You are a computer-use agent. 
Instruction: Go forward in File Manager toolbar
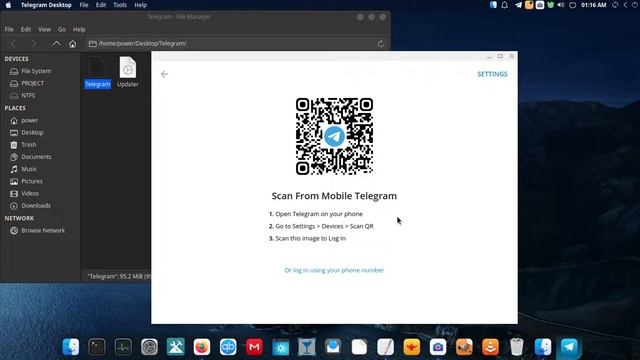(34, 43)
